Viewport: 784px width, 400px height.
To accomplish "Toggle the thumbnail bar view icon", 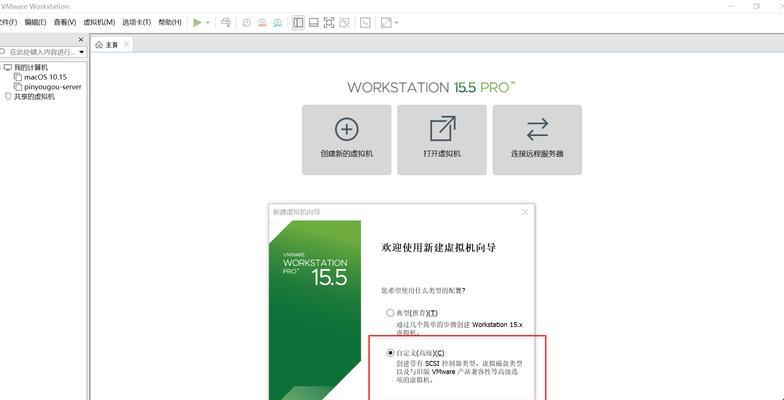I will [314, 22].
